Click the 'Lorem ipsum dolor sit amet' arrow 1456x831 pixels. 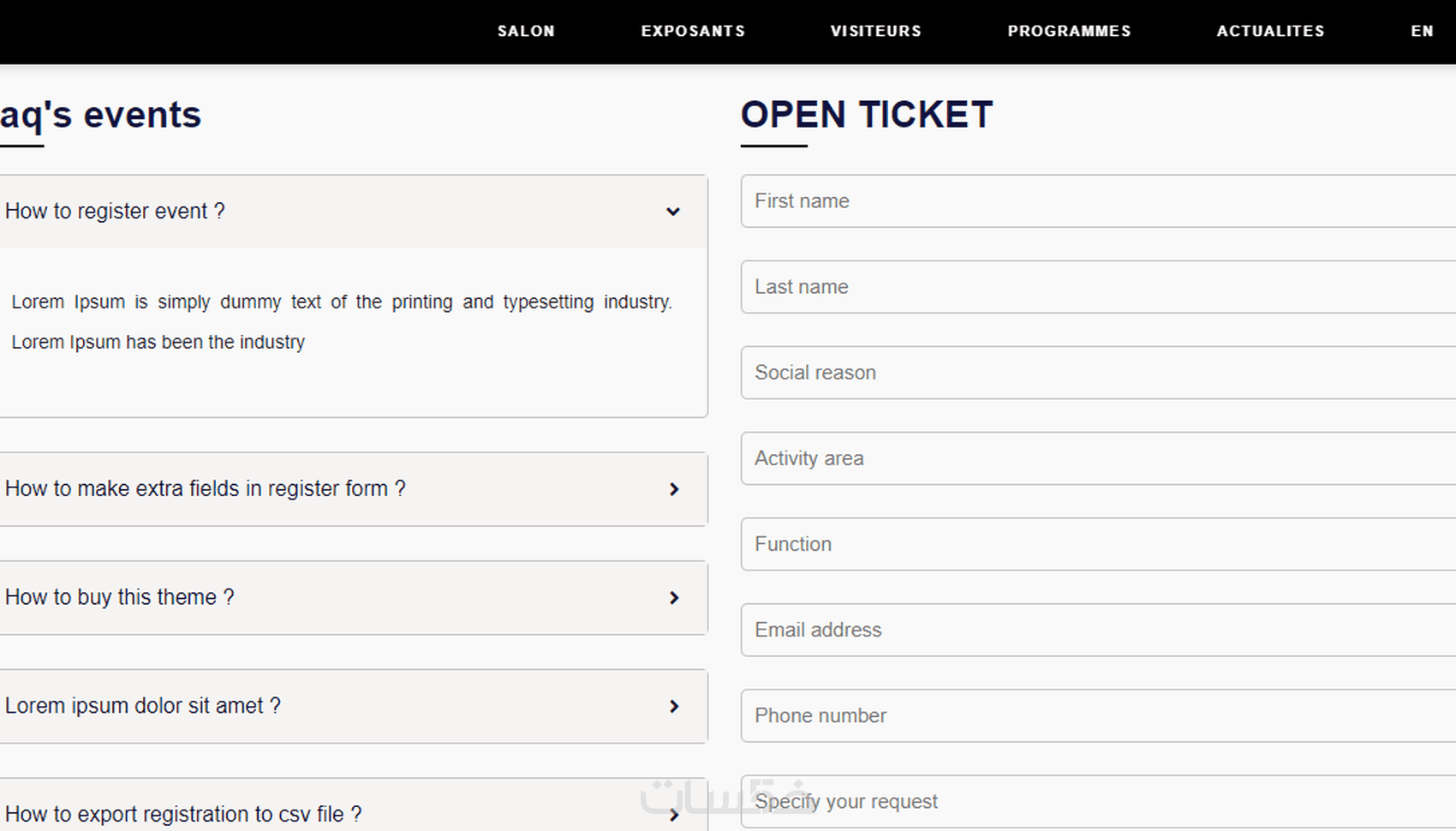[x=674, y=707]
